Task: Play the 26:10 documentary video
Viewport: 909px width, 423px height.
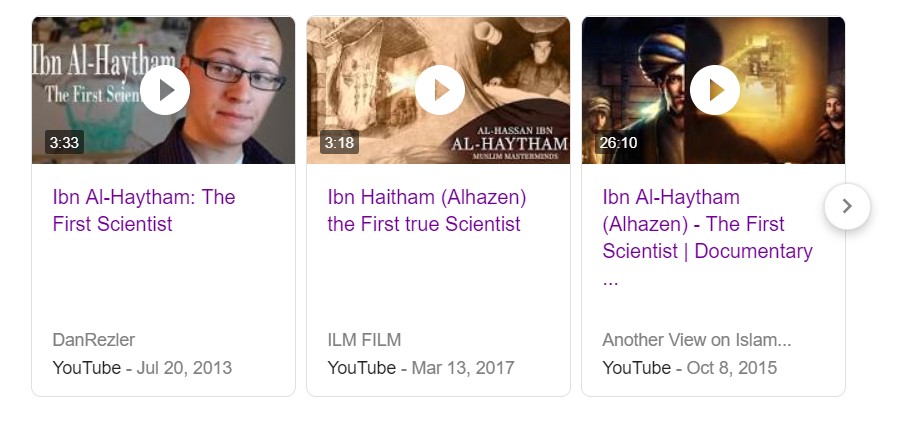Action: (715, 90)
